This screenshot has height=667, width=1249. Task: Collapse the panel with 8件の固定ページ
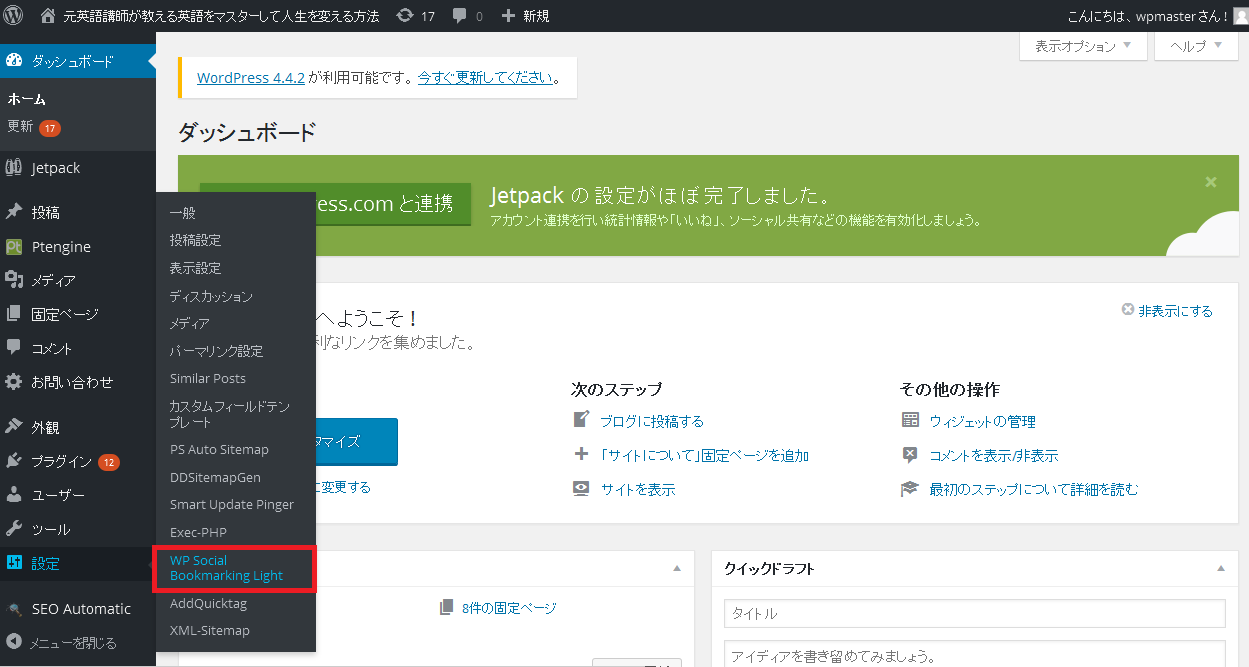(677, 568)
